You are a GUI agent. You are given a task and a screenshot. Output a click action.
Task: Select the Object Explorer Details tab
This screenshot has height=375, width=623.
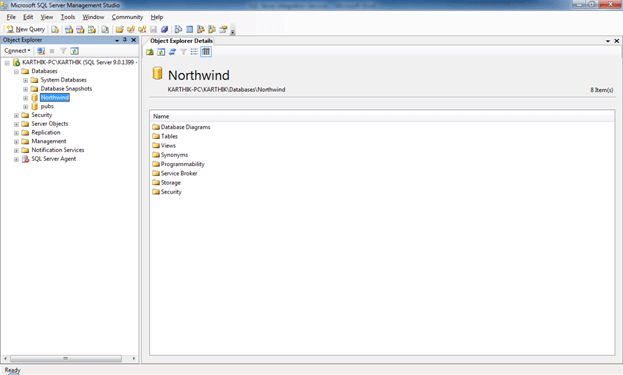(x=181, y=41)
